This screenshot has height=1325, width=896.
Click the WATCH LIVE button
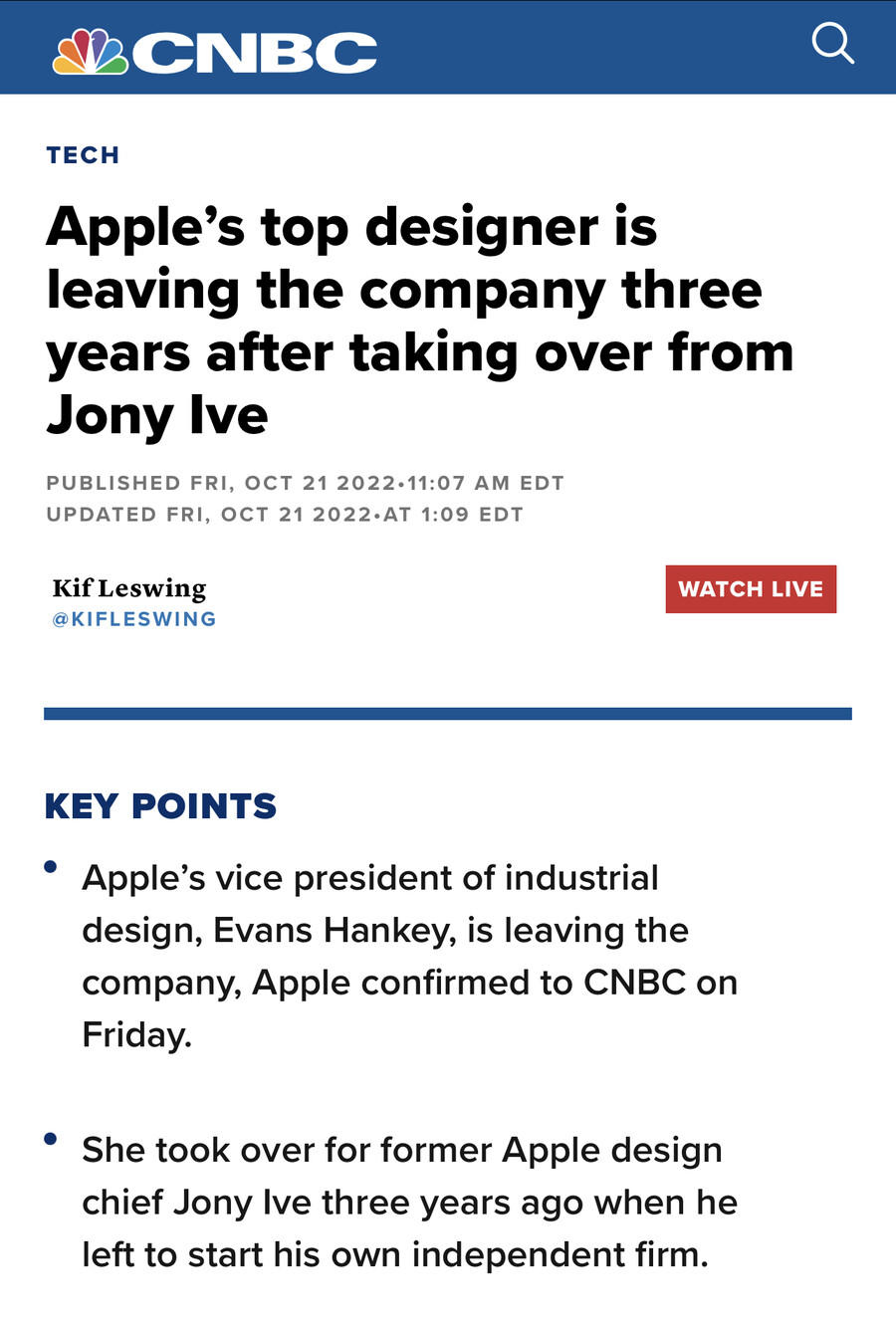tap(751, 588)
